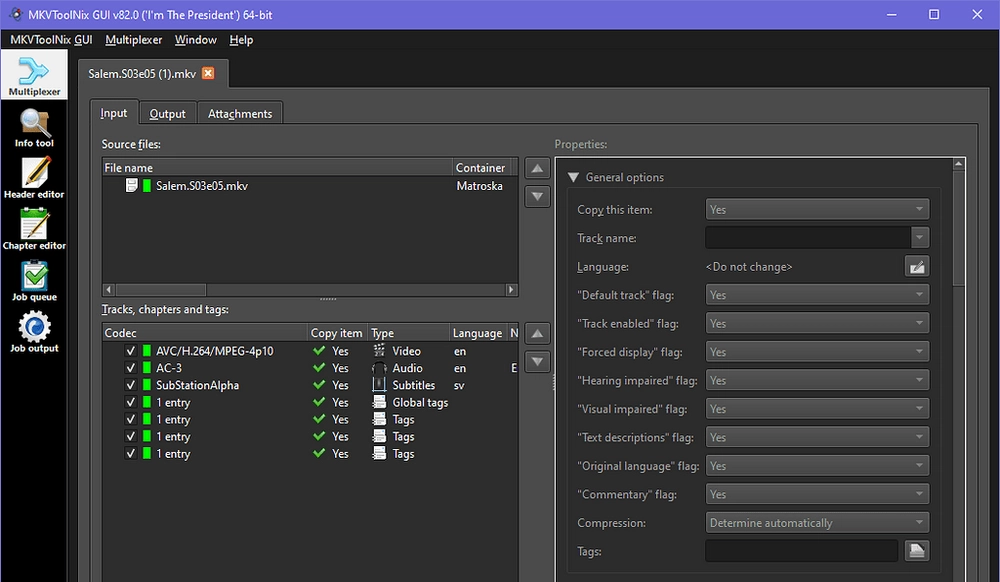This screenshot has width=1000, height=582.
Task: Open the Default track flag dropdown
Action: (817, 295)
